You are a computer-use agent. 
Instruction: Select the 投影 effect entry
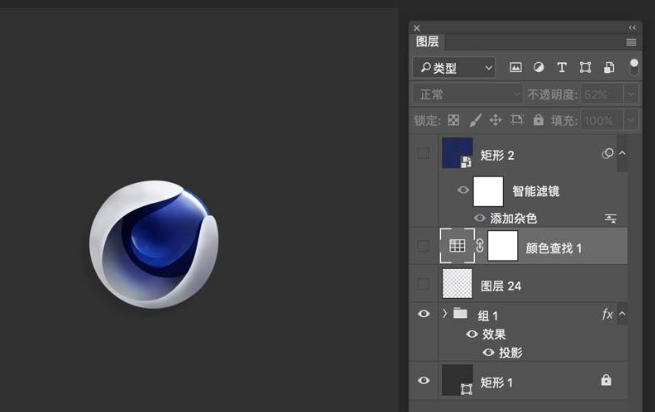click(510, 353)
